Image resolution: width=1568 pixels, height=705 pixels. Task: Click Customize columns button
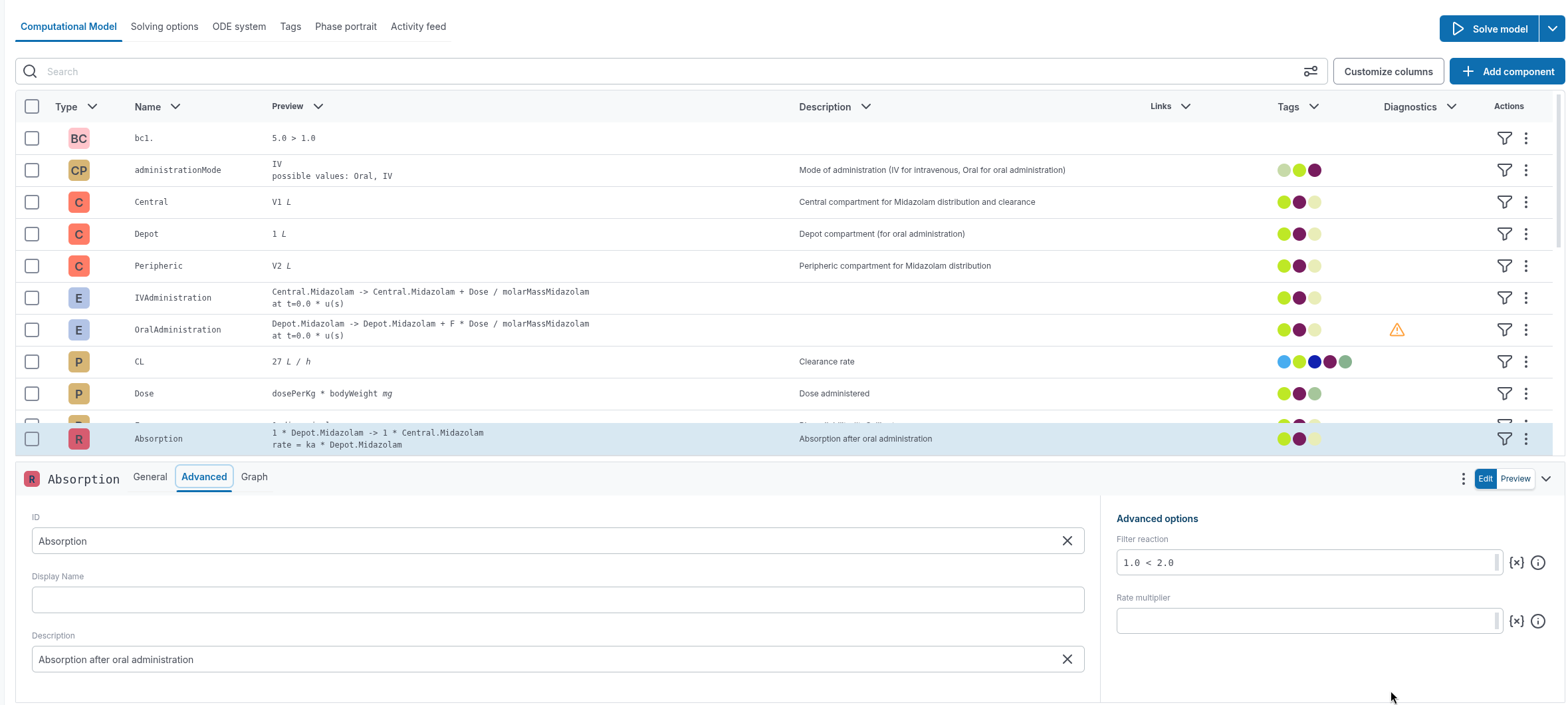click(x=1388, y=71)
